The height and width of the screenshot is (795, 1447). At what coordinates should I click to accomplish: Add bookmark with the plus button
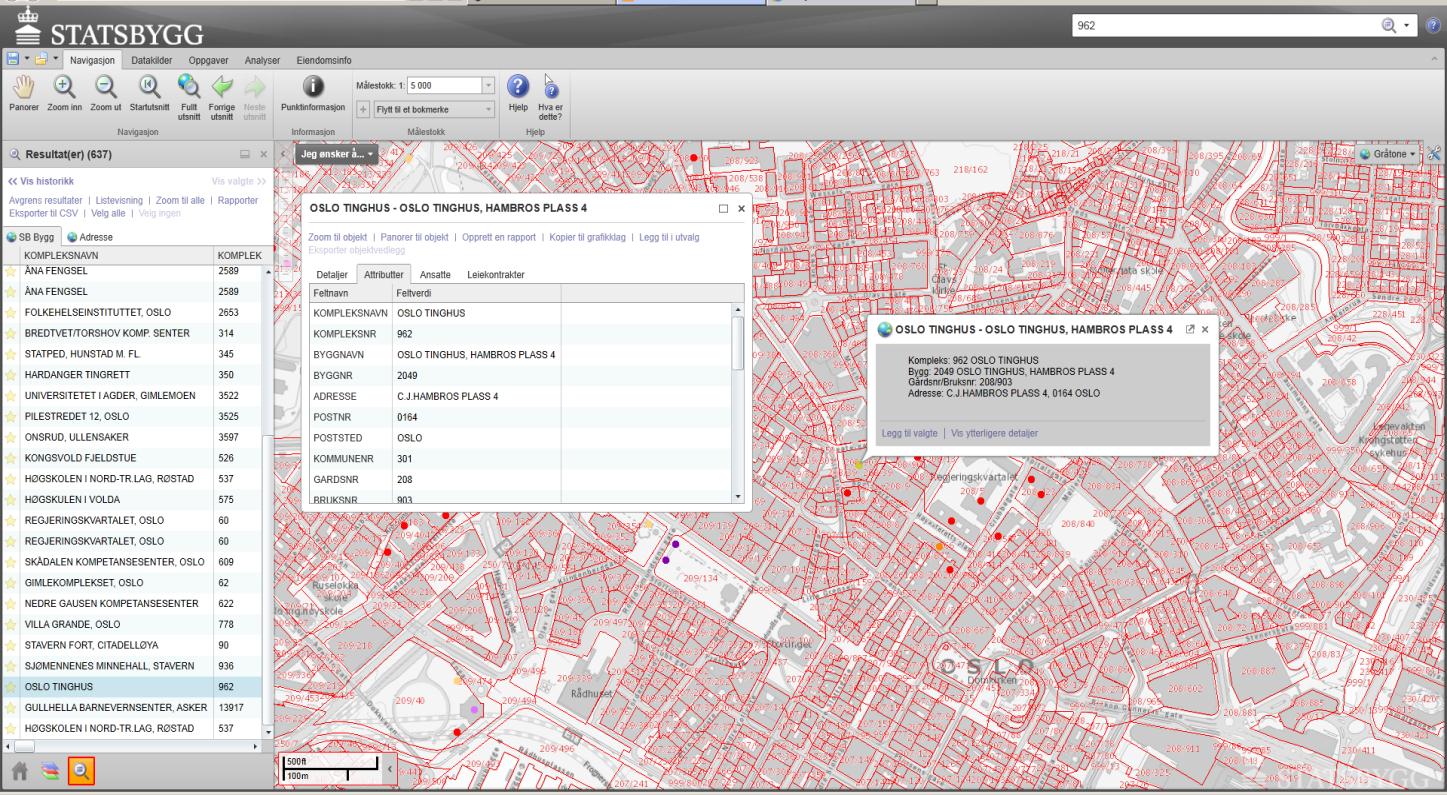[363, 108]
